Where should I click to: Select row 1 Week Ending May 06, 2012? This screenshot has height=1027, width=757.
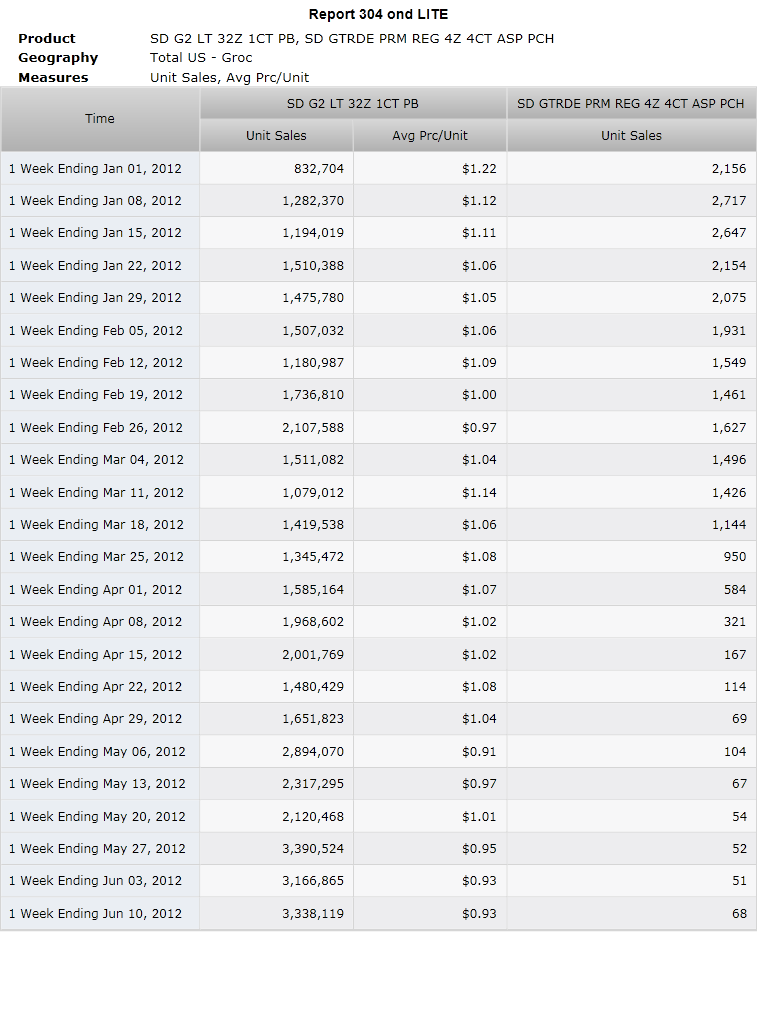378,751
